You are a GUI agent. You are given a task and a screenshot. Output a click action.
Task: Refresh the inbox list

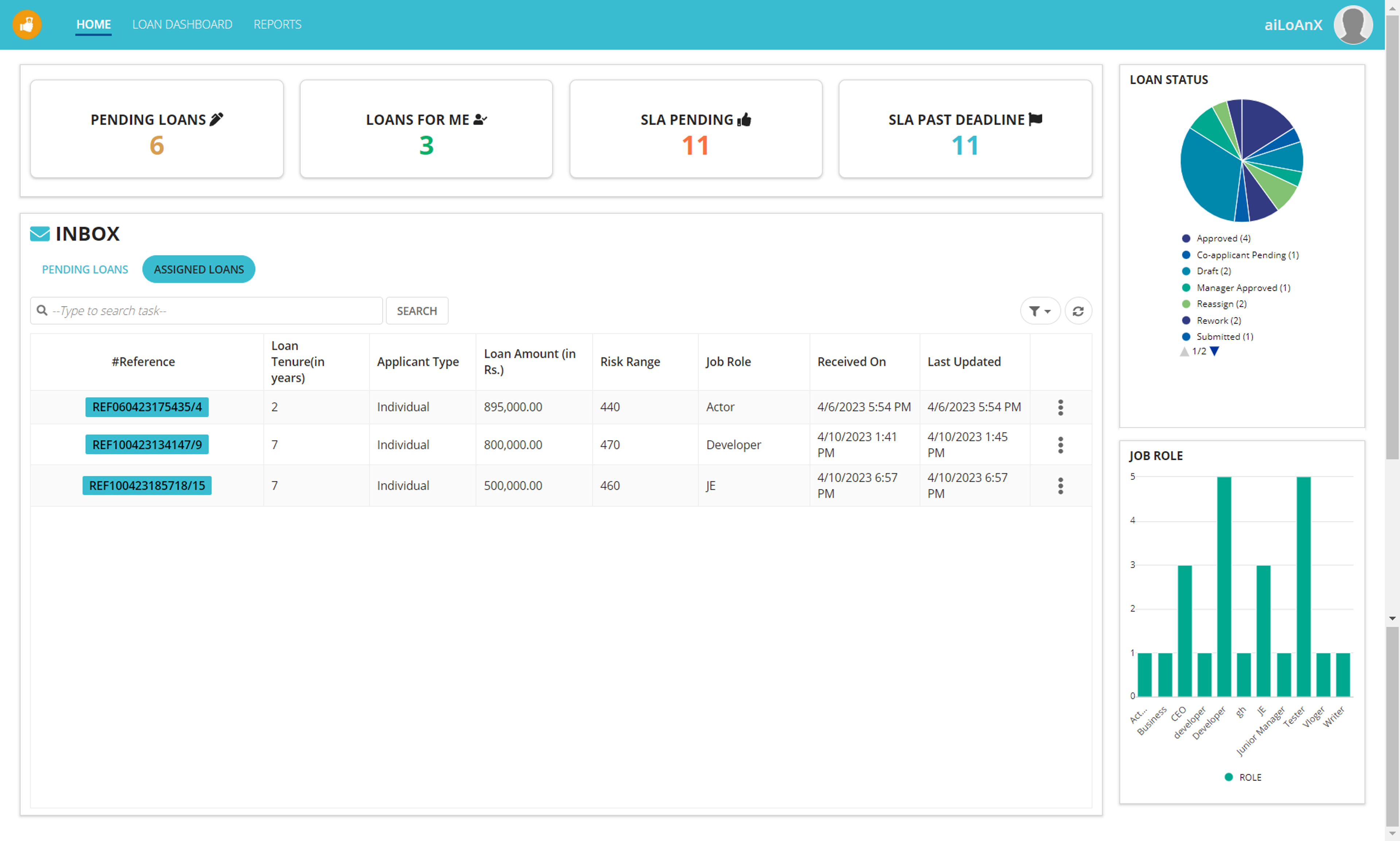click(1078, 310)
